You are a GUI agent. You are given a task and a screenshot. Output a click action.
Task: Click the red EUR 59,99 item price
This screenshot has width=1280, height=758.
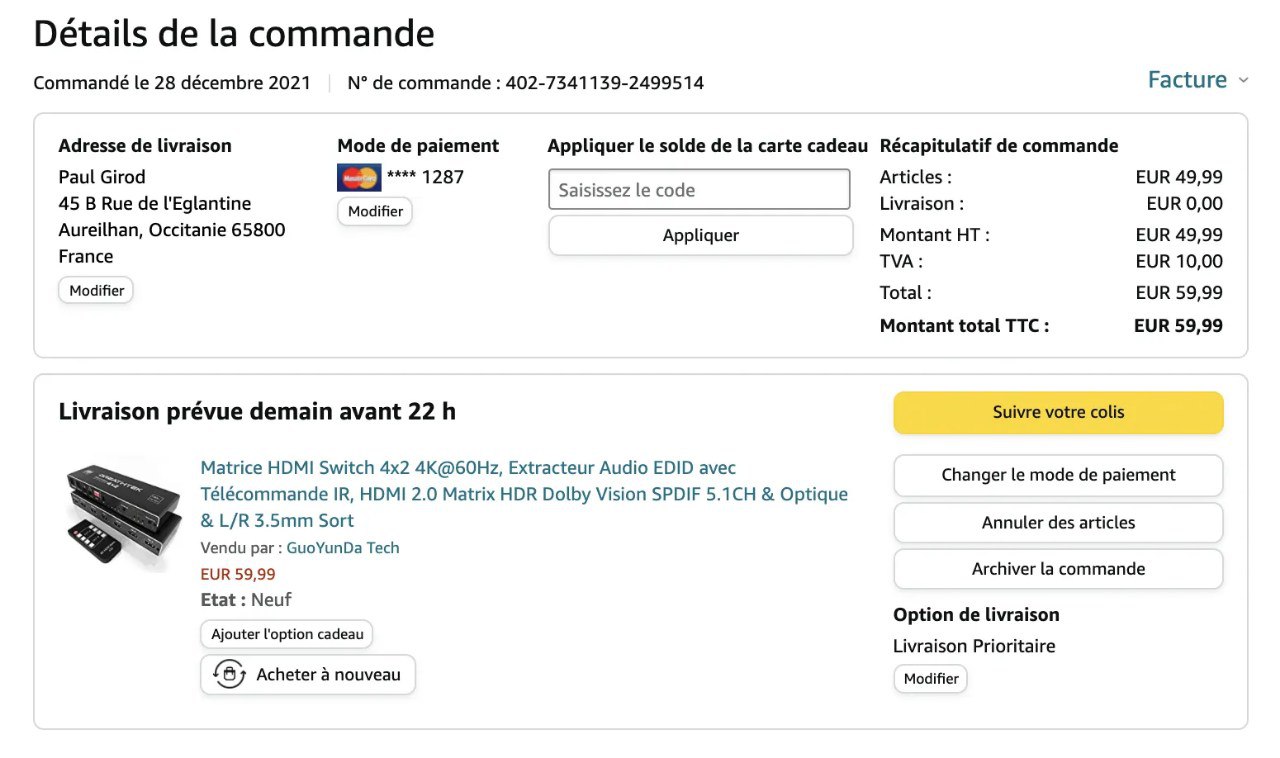click(x=238, y=575)
